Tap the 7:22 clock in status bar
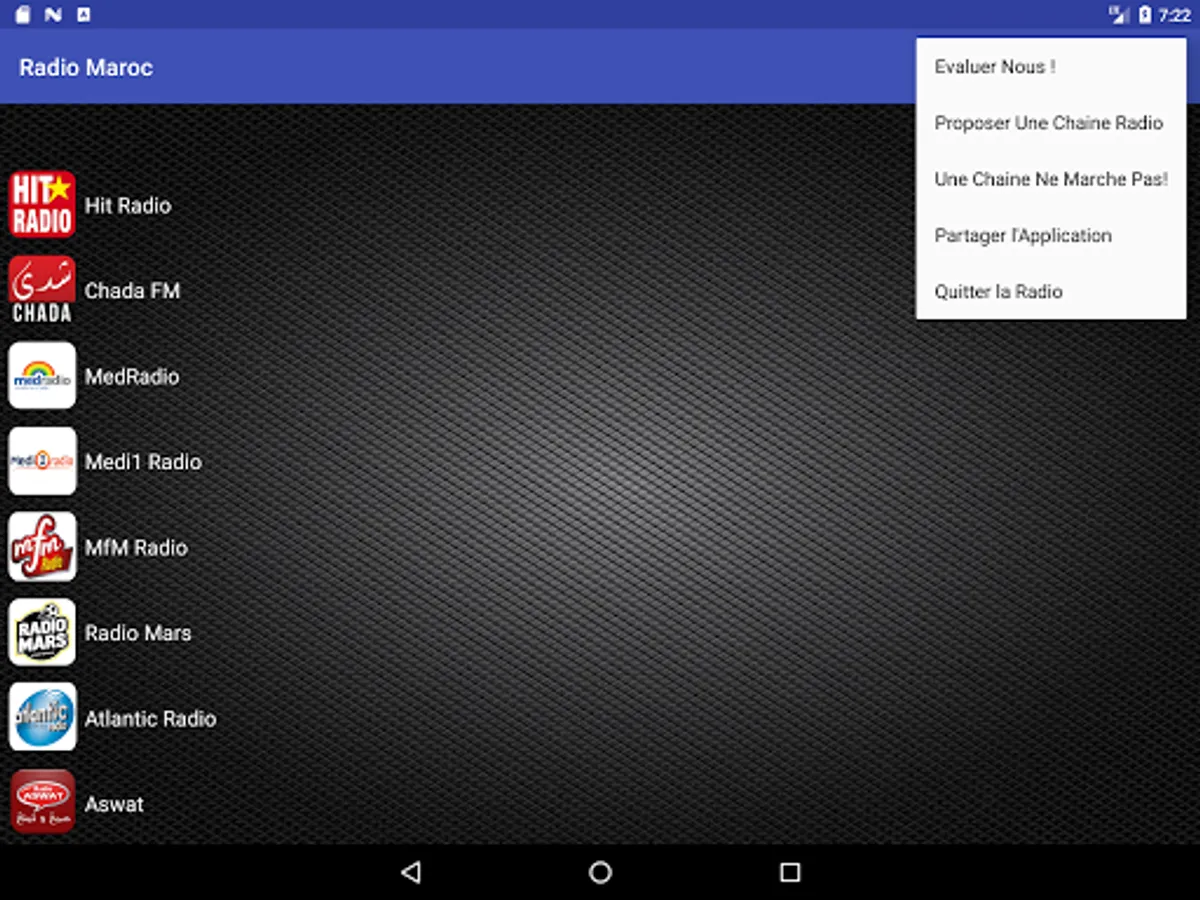1200x900 pixels. [1175, 15]
